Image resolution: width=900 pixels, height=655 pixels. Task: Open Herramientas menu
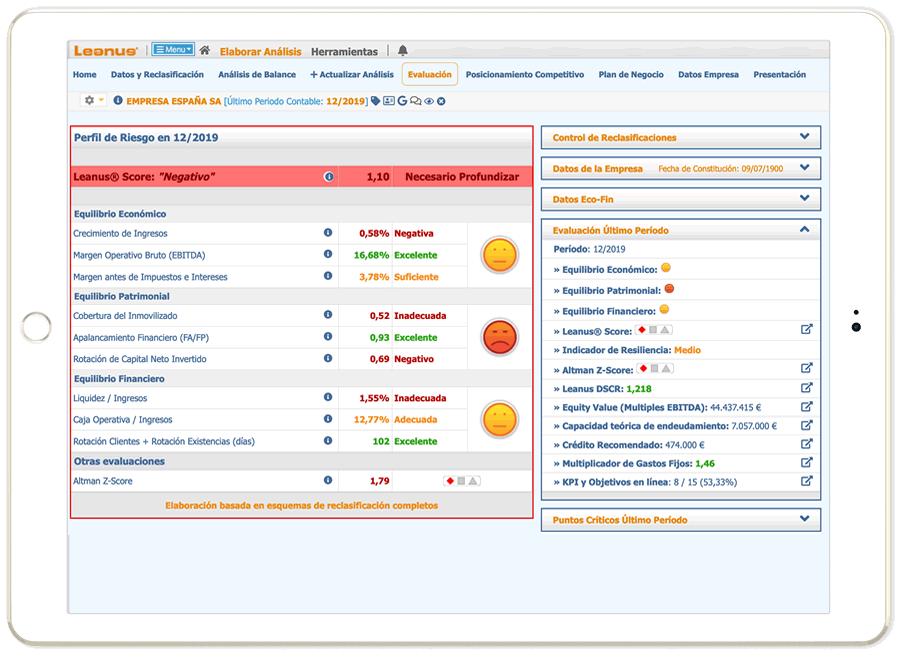pyautogui.click(x=344, y=52)
